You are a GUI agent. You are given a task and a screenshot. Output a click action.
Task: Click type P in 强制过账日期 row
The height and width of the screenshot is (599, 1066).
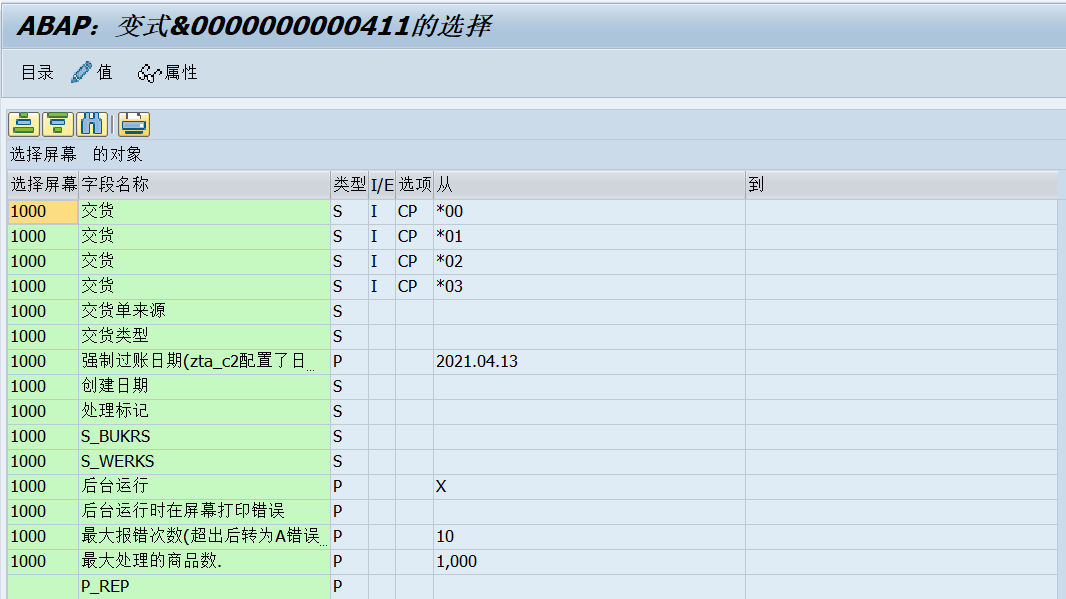338,362
